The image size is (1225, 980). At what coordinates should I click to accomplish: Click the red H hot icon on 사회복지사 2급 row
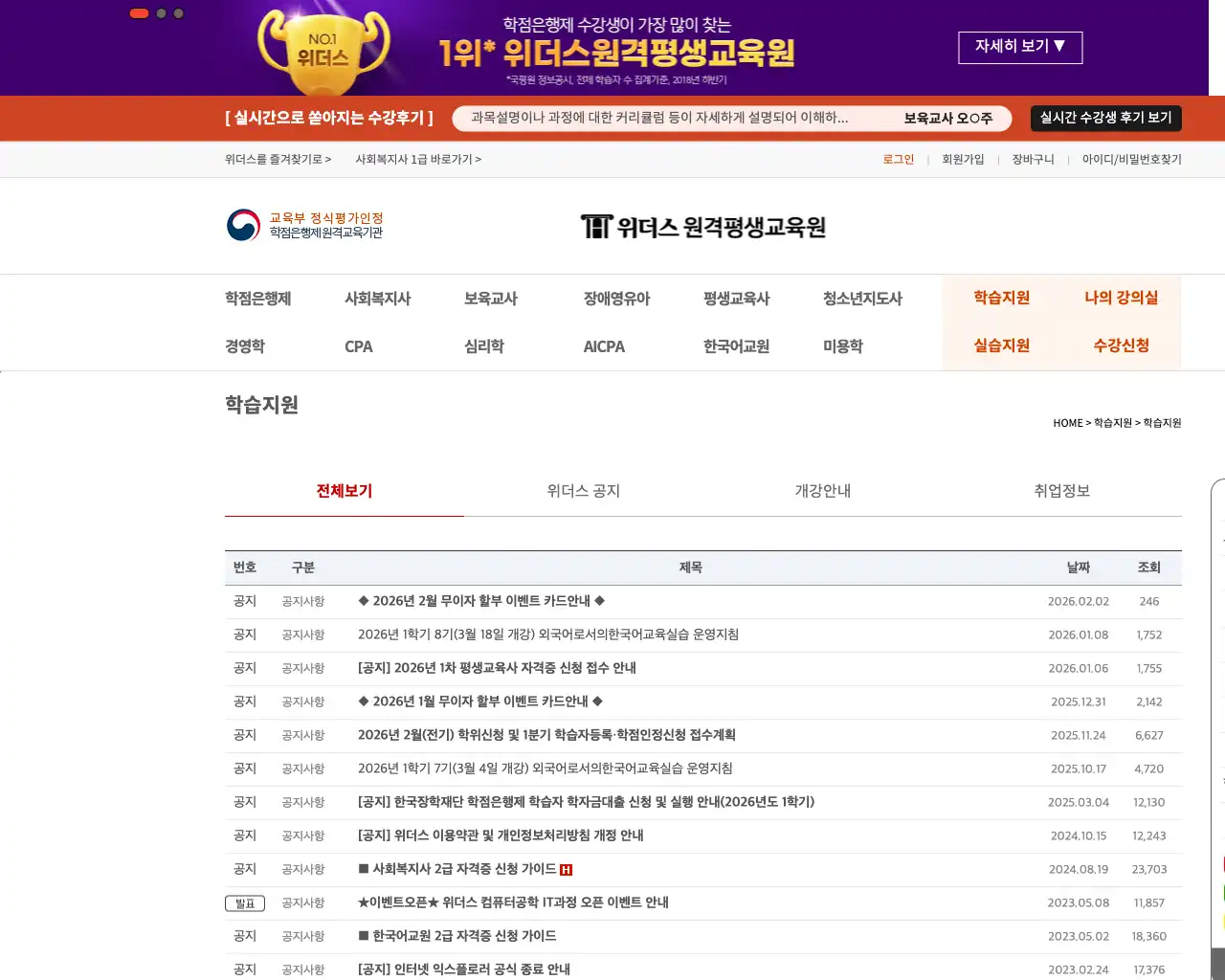click(x=566, y=869)
